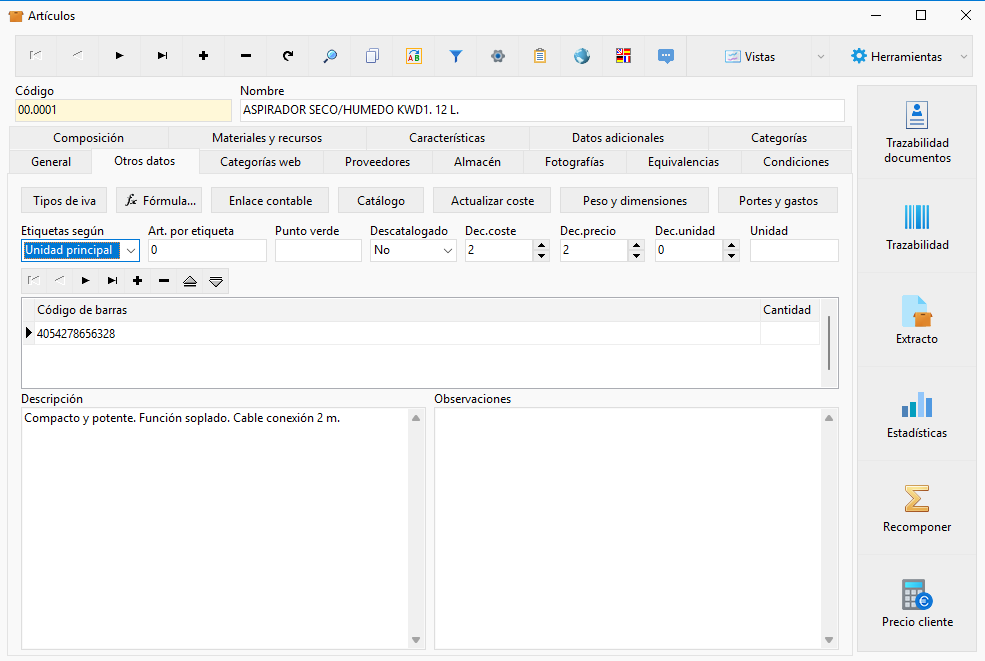
Task: Open Trazabilidad barcode panel icon
Action: pyautogui.click(x=917, y=217)
